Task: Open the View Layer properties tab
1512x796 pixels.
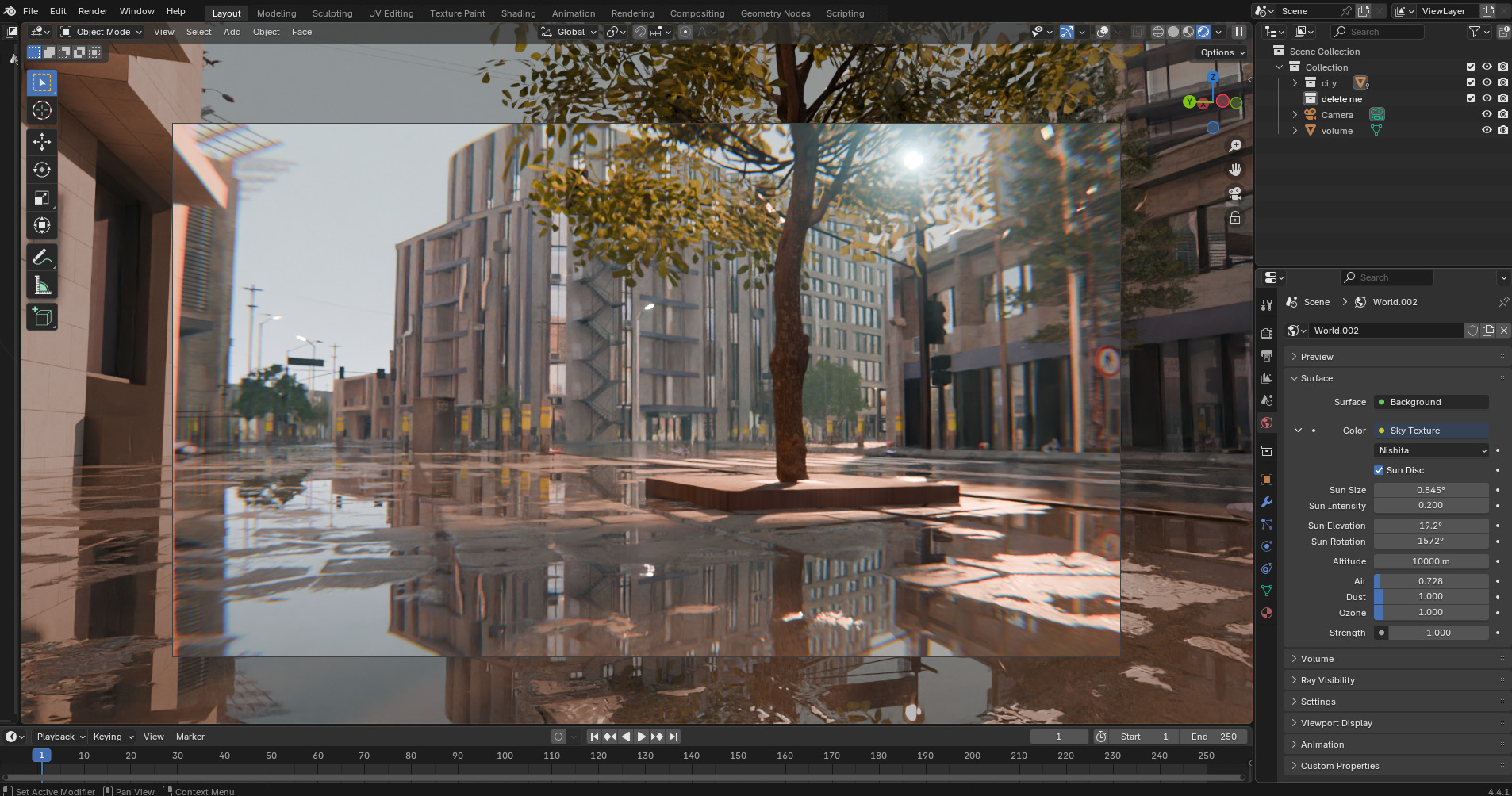Action: (x=1267, y=378)
